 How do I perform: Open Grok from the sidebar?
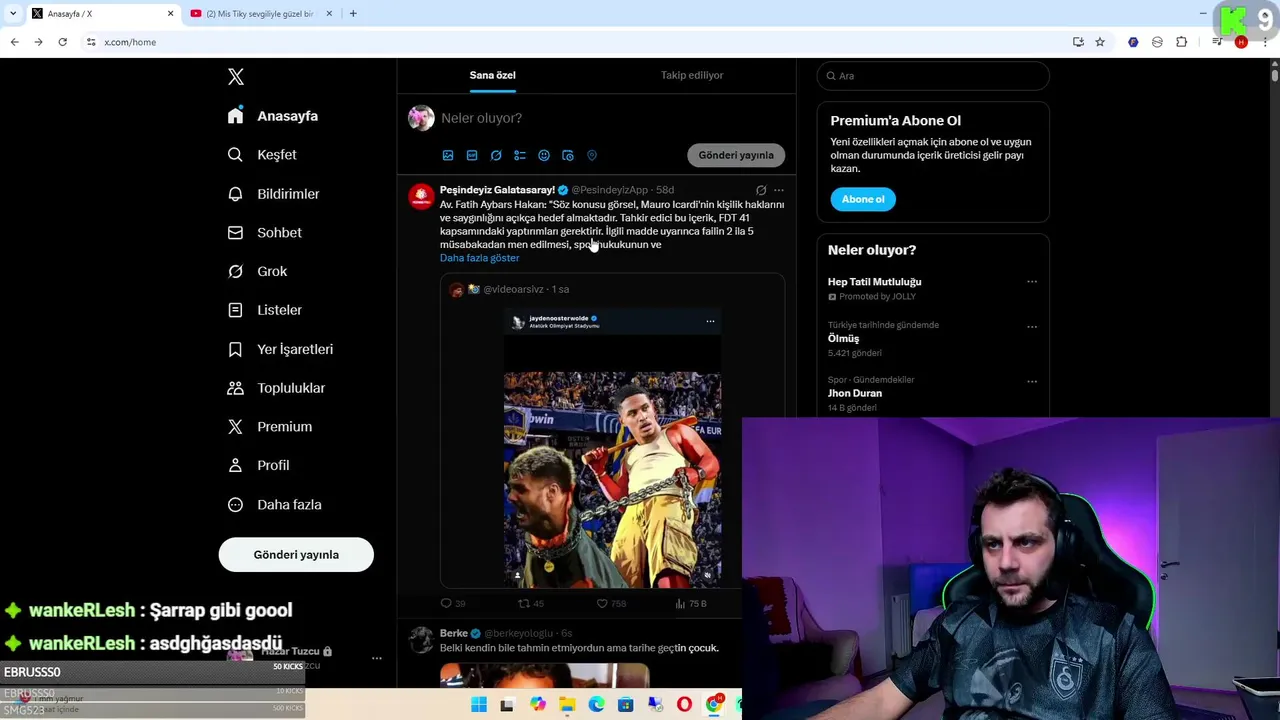coord(257,271)
